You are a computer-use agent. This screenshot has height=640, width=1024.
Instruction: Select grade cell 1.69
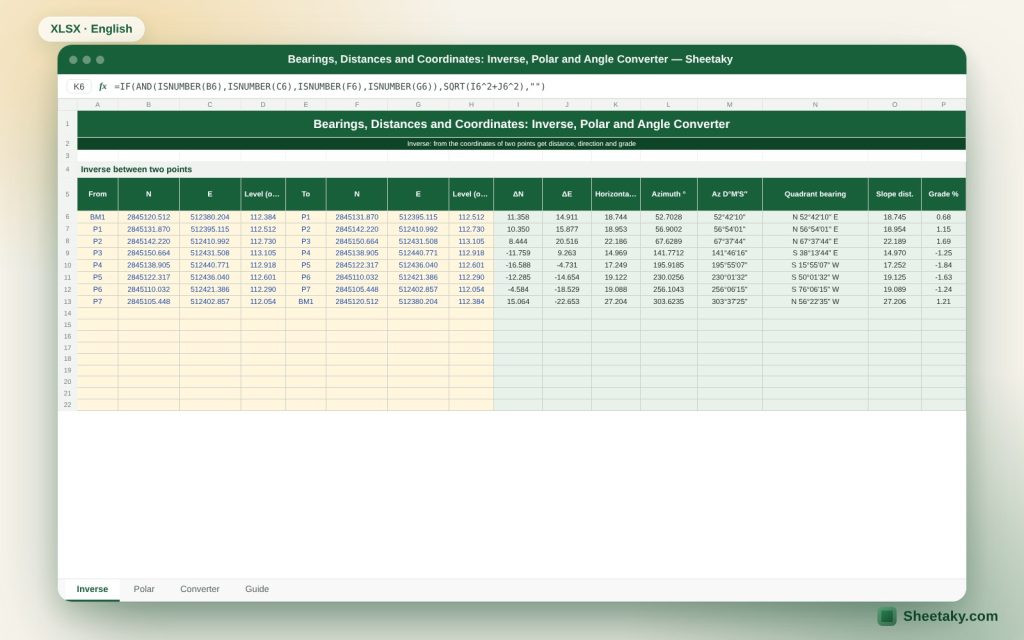pyautogui.click(x=943, y=241)
